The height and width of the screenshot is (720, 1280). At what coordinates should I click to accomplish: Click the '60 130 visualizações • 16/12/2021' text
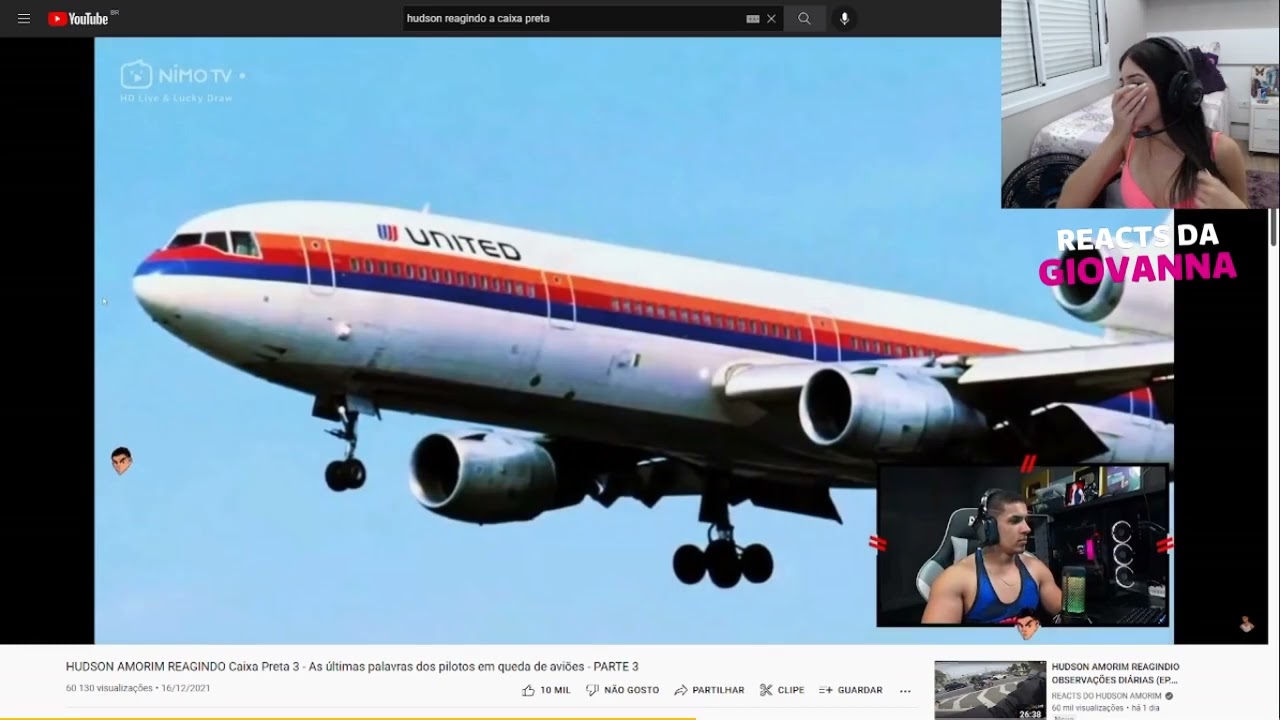138,688
